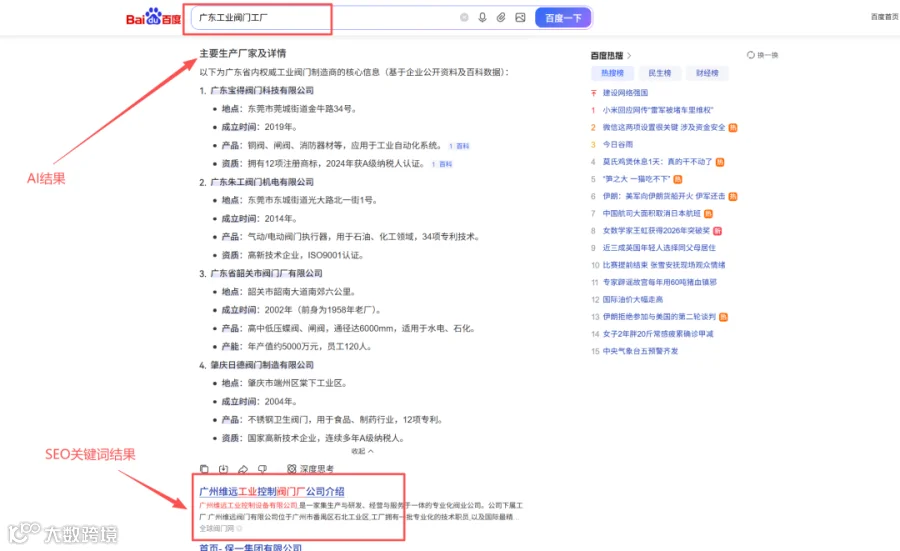Open hot search 今日谷雨
The height and width of the screenshot is (551, 900).
[x=618, y=144]
